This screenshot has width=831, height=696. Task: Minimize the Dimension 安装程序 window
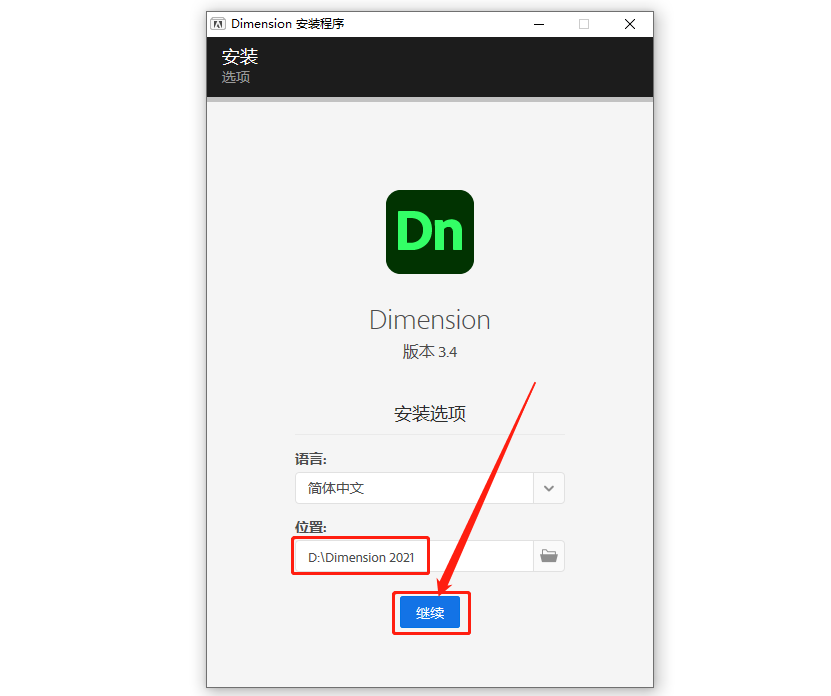click(538, 23)
